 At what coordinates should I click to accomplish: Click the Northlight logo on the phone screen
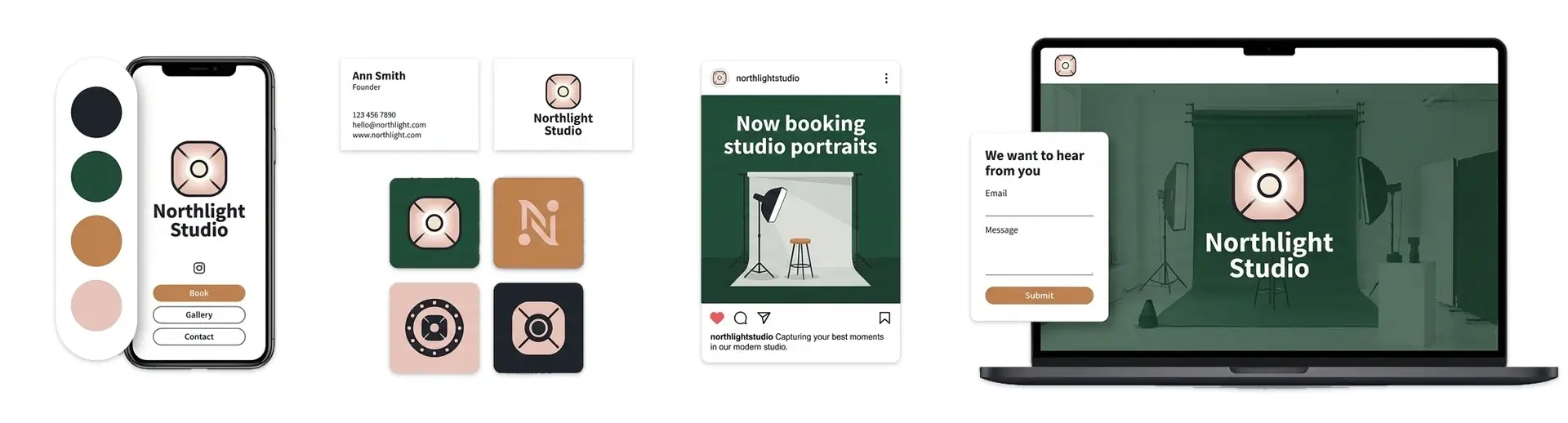pyautogui.click(x=199, y=169)
